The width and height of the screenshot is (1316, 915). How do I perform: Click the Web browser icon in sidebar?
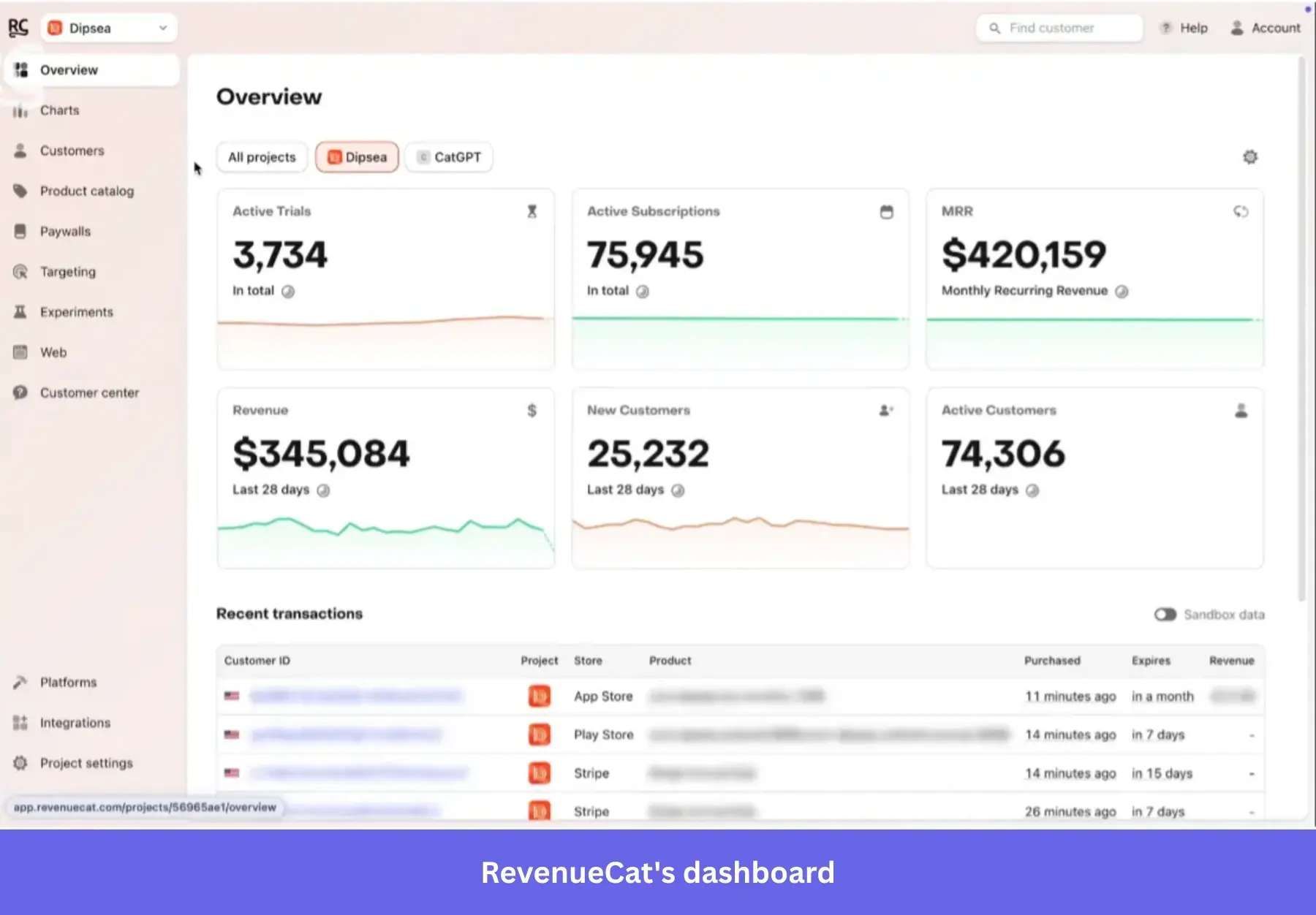coord(20,352)
